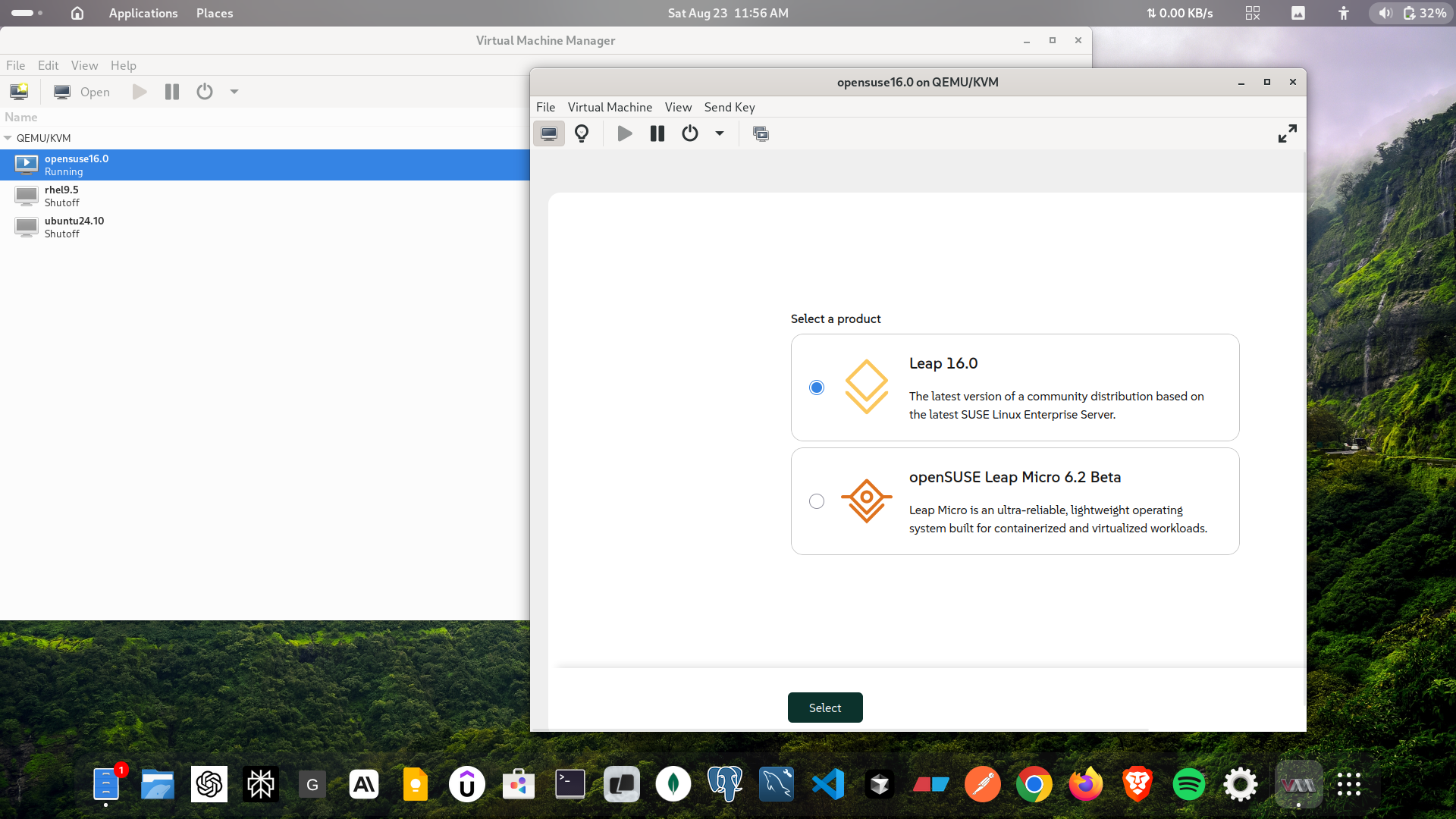This screenshot has width=1456, height=819.
Task: Click the picture icon in the top bar
Action: pos(1298,13)
